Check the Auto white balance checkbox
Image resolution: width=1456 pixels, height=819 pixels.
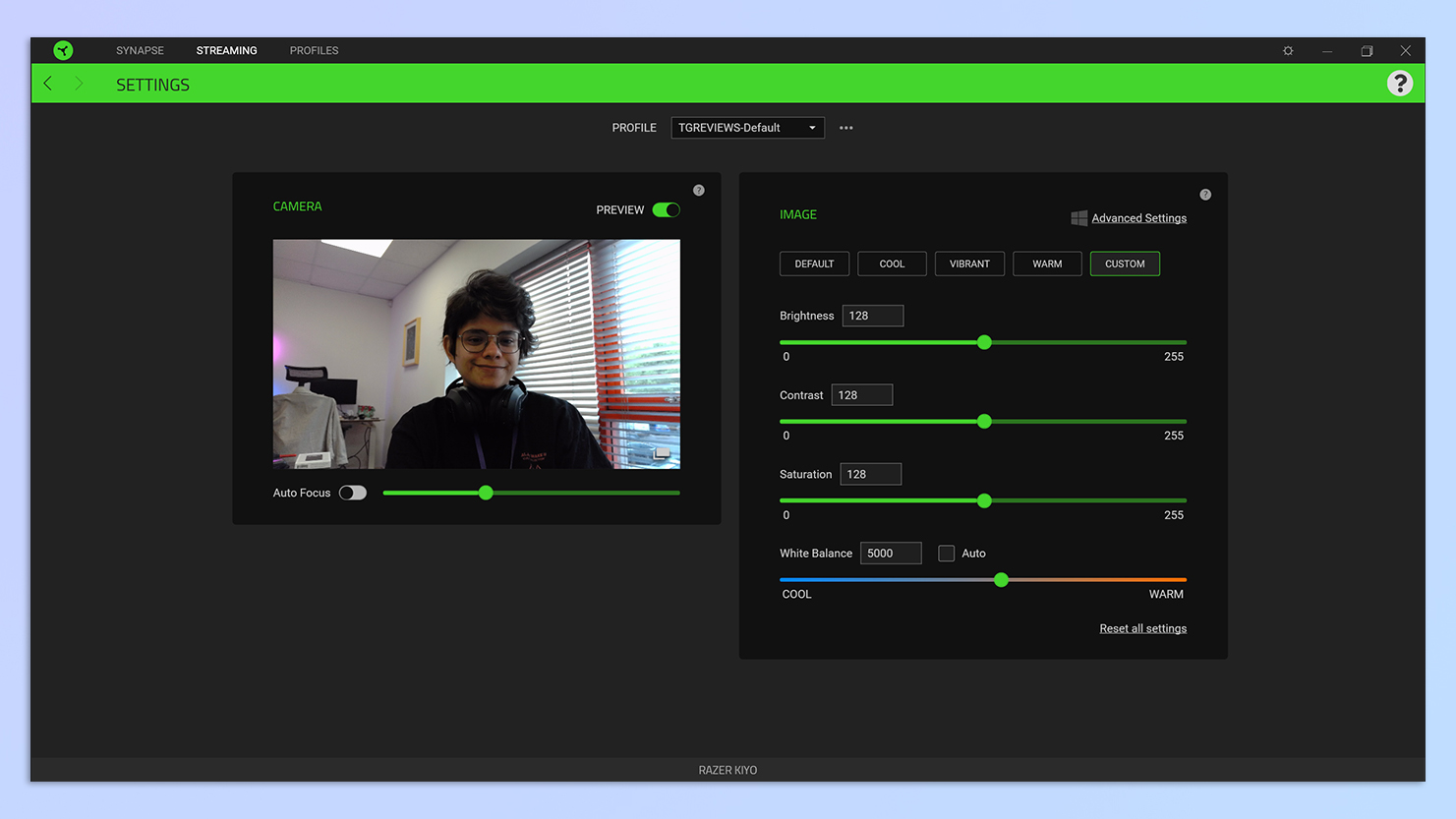(x=946, y=554)
